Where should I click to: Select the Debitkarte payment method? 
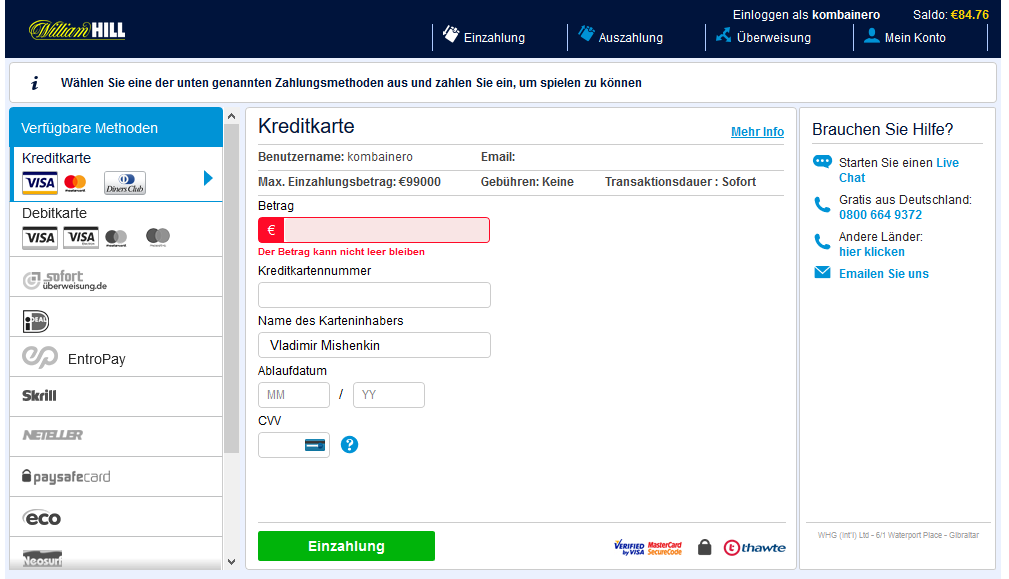click(116, 229)
